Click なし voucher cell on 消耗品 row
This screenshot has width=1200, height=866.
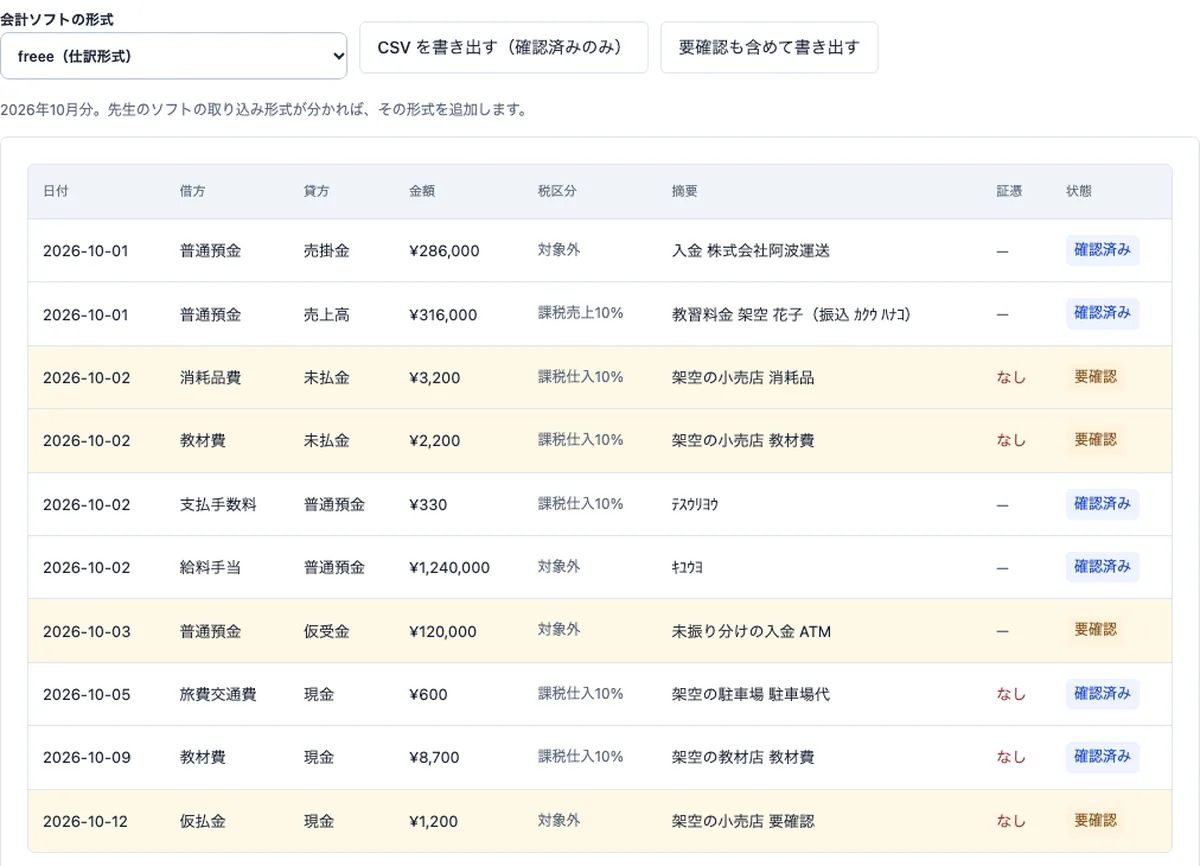[x=1011, y=378]
